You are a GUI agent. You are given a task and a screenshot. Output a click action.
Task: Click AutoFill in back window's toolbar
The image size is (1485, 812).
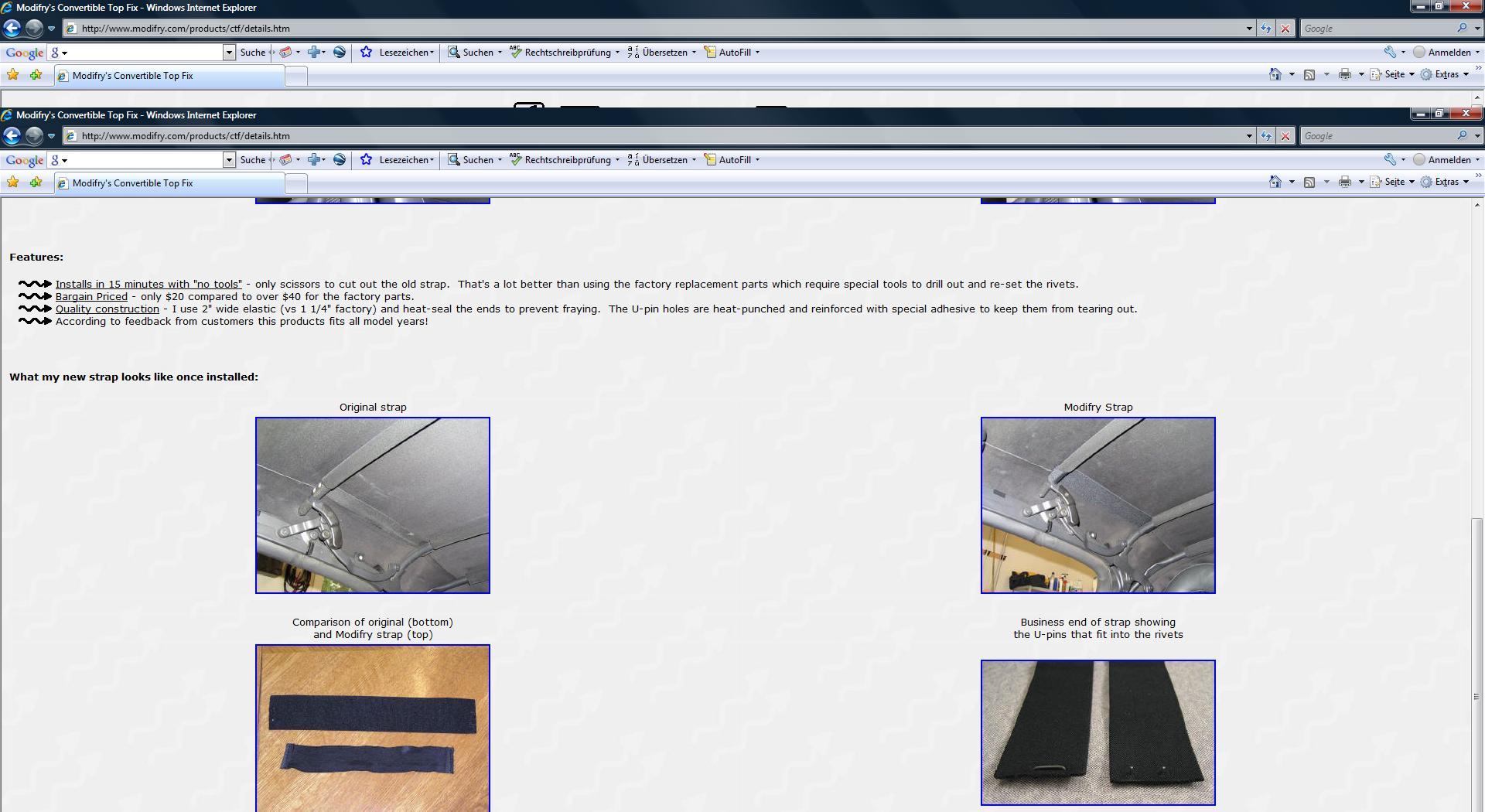(x=732, y=53)
